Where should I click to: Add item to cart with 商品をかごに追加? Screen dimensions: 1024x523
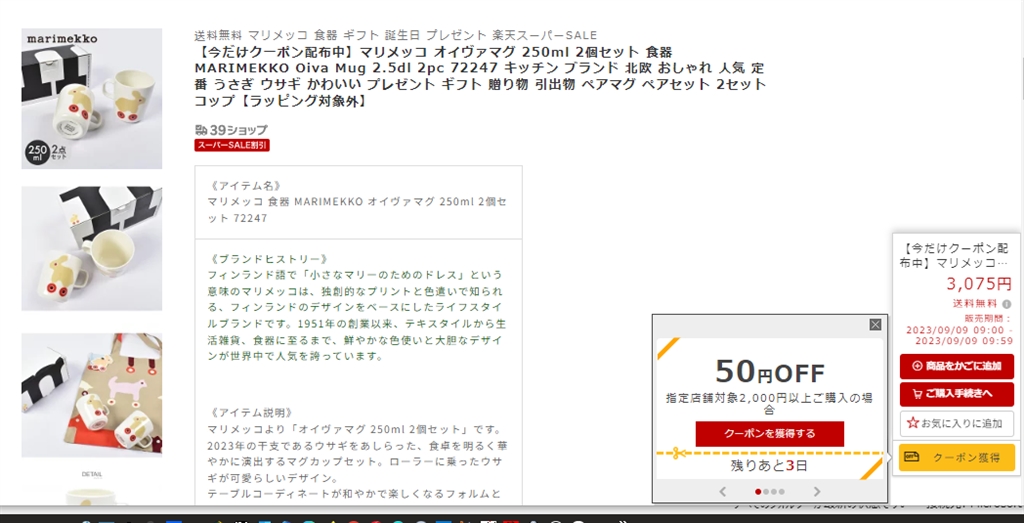957,366
